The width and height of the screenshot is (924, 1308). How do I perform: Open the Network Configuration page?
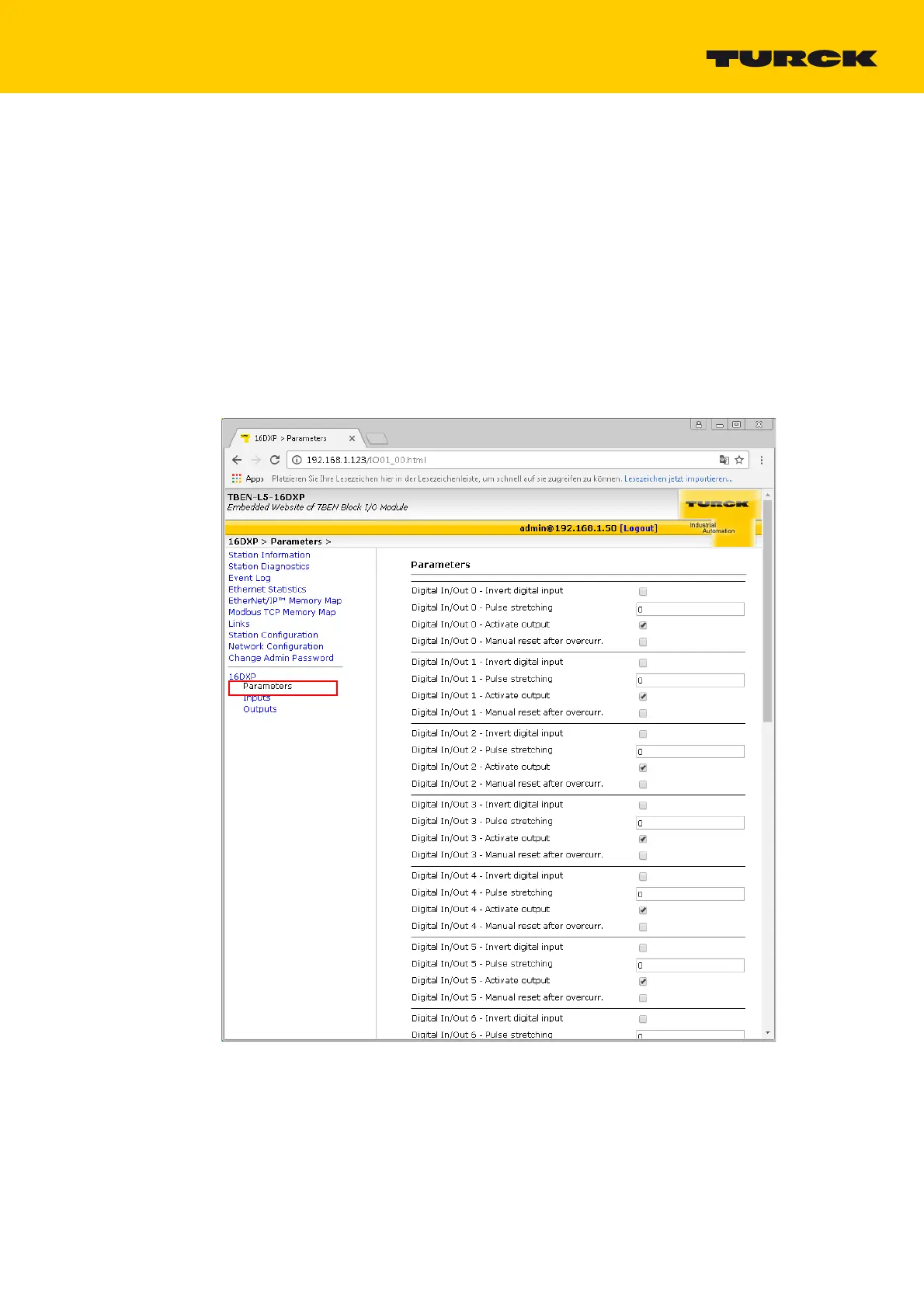(276, 646)
